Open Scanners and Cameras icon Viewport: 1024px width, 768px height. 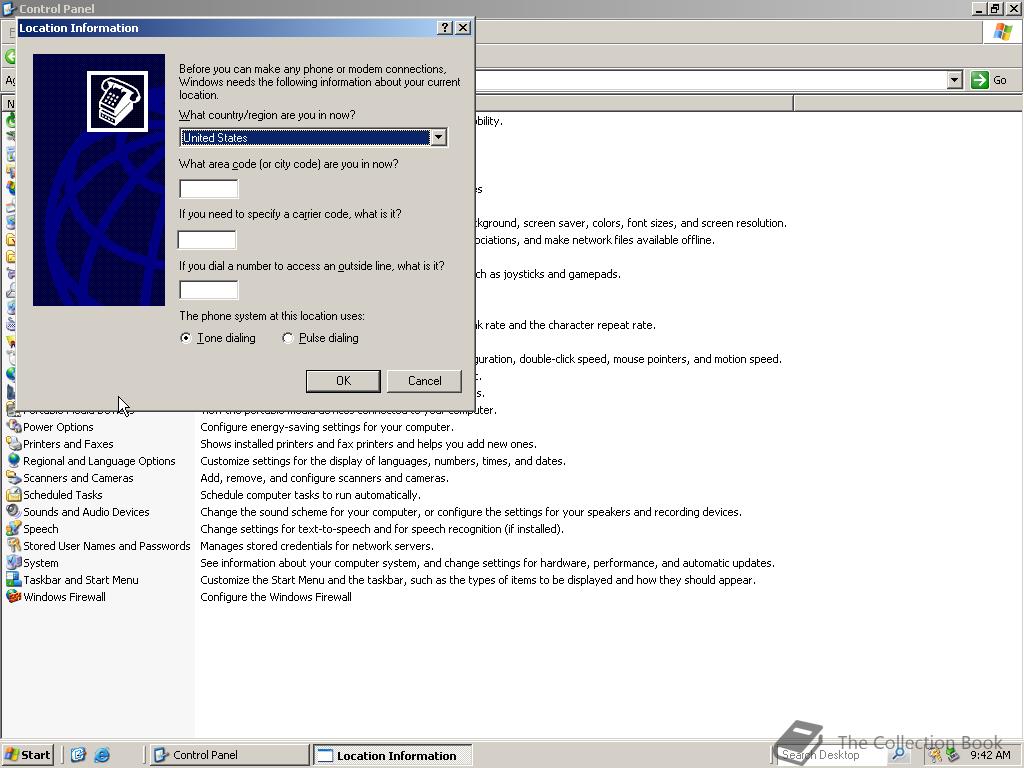tap(14, 477)
